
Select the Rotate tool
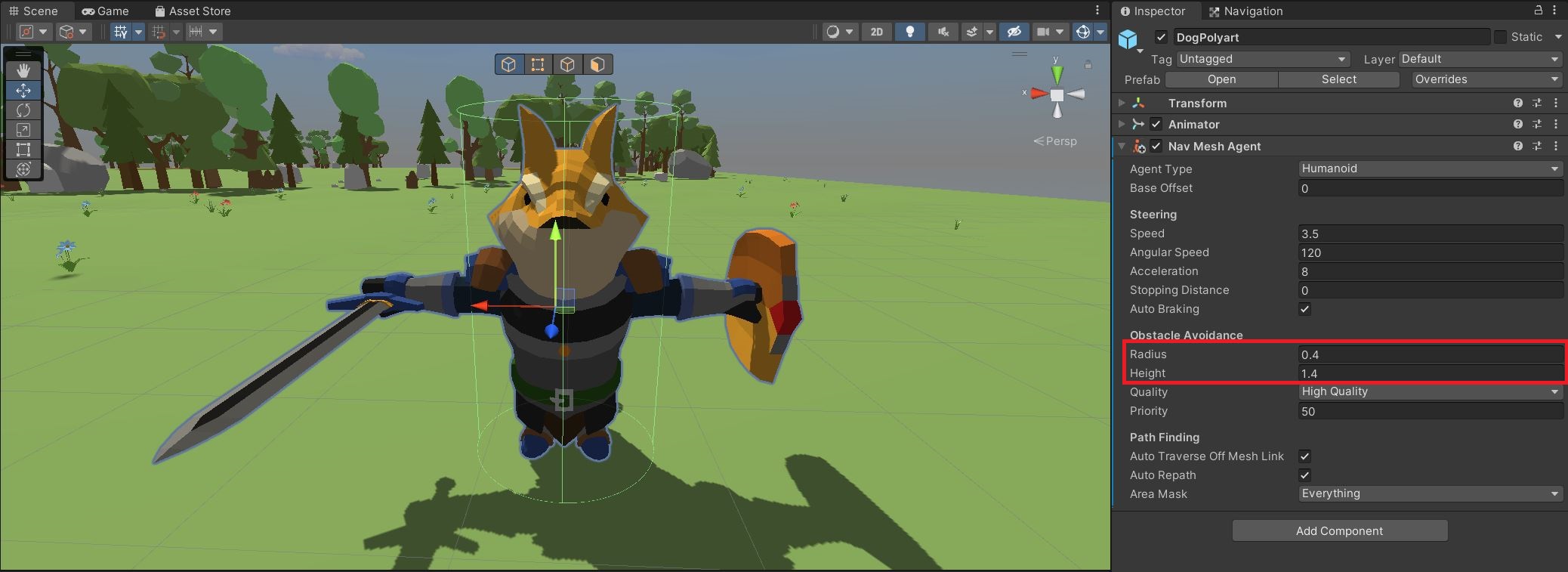point(23,110)
